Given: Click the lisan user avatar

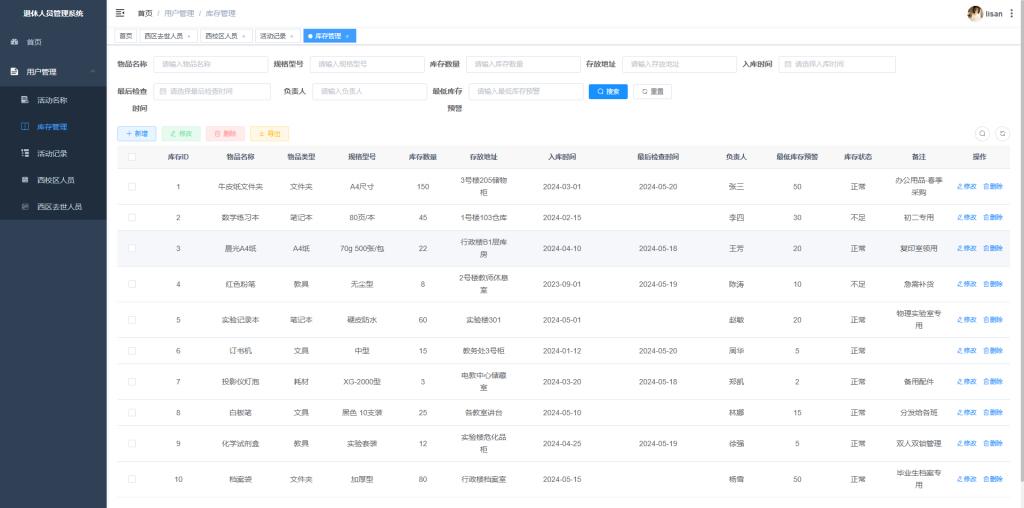Looking at the screenshot, I should click(x=974, y=13).
